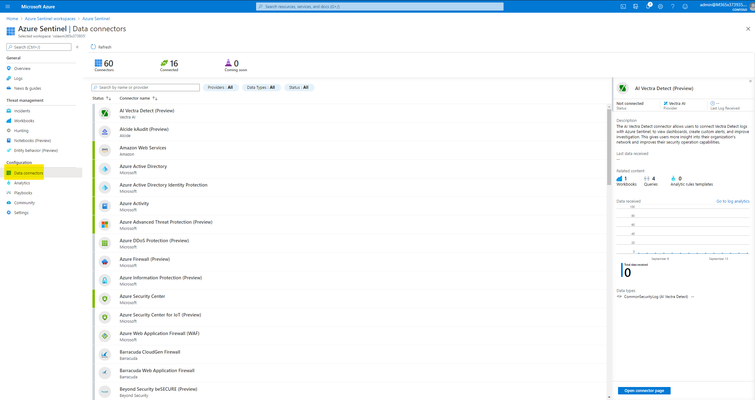This screenshot has height=400, width=755.
Task: Open the Azure portal hamburger menu
Action: point(7,6)
